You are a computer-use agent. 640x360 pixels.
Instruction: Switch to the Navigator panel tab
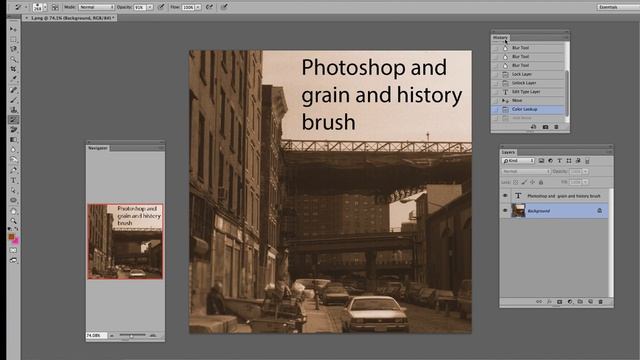pos(98,148)
